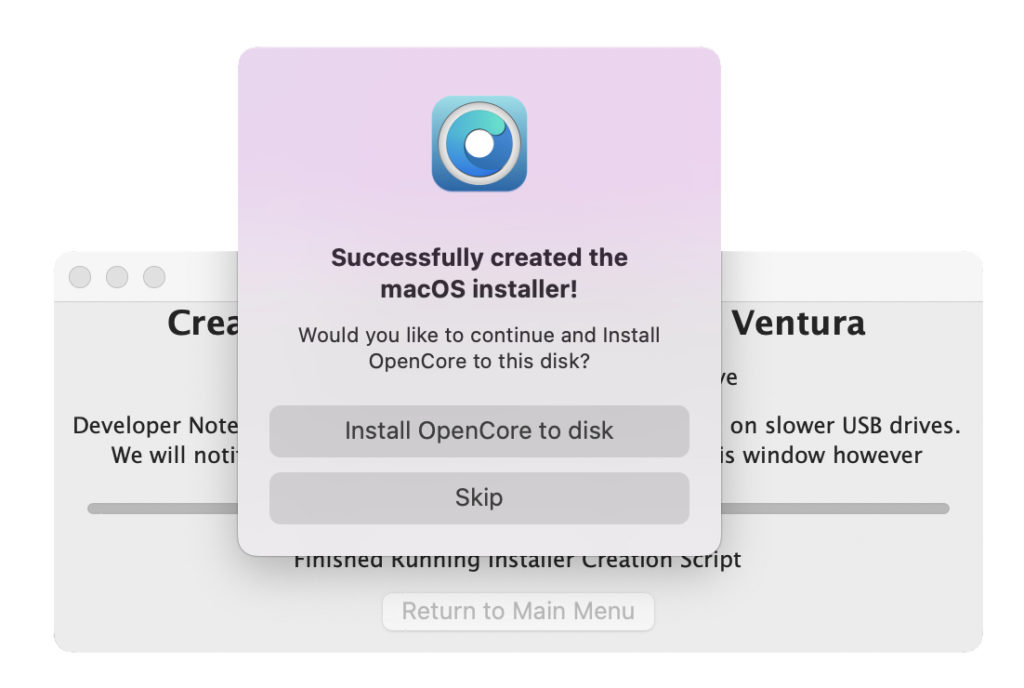Click 'Finished Running Installer Creation Script' status
The width and height of the screenshot is (1024, 688).
pos(517,561)
